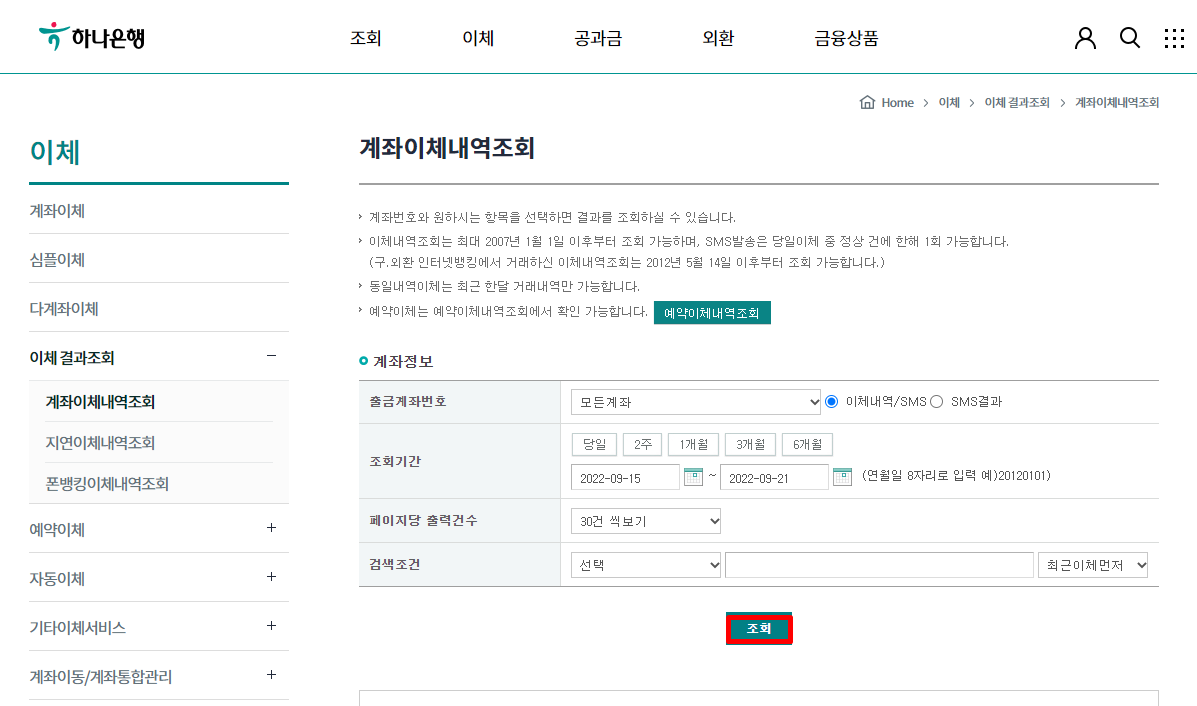Go to 계좌이체 in the sidebar
1197x706 pixels.
(x=57, y=211)
